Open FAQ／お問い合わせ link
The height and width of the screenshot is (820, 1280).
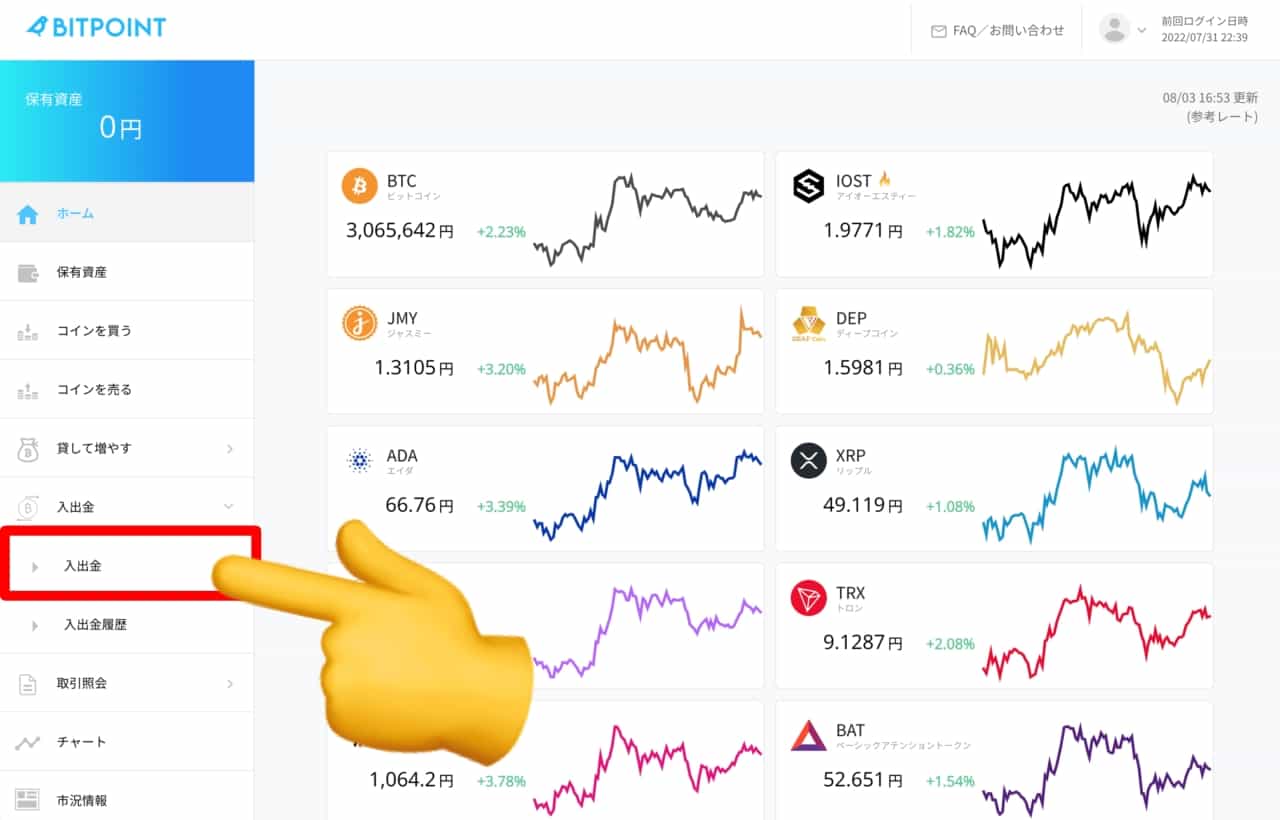[x=997, y=31]
